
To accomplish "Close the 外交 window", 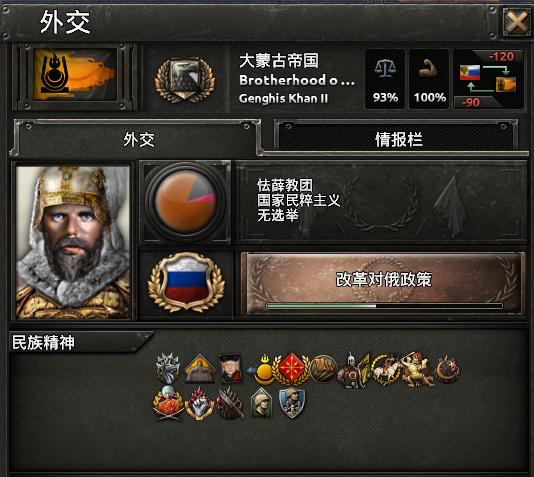I will click(x=517, y=22).
